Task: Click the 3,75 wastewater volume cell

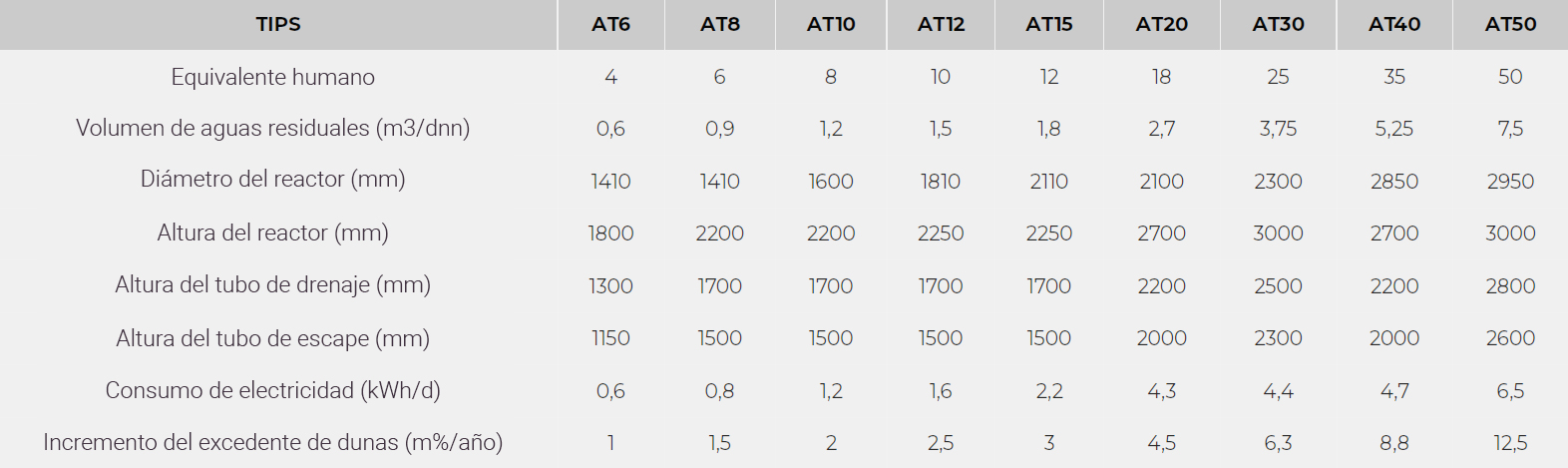Action: pyautogui.click(x=1279, y=129)
